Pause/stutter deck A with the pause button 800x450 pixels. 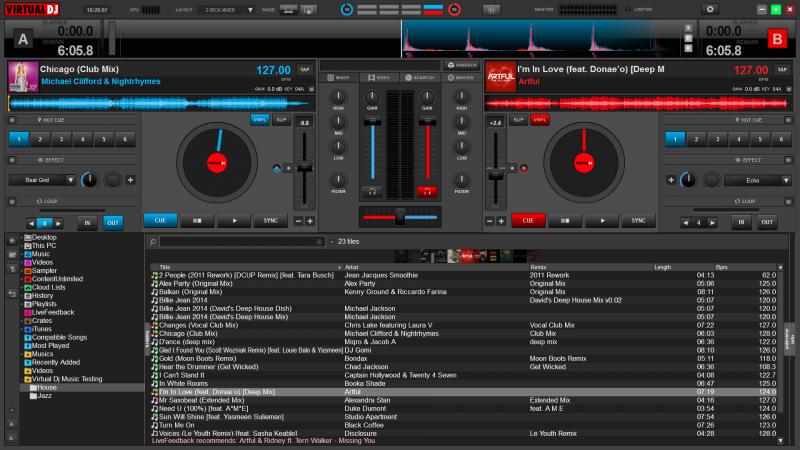[x=197, y=221]
